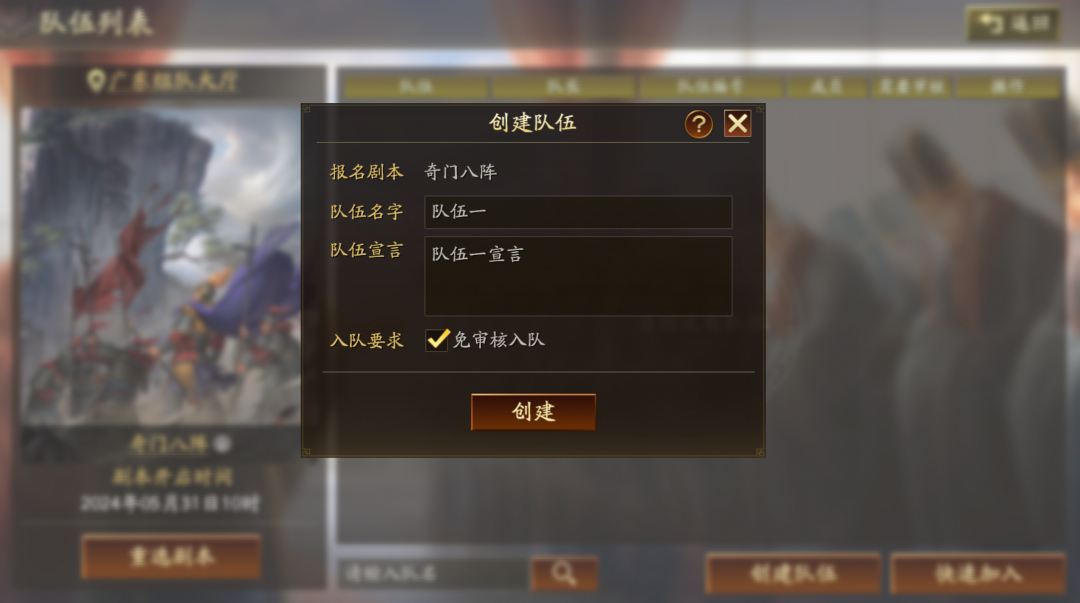Toggle the 免审核入队 checkbox
The image size is (1080, 603).
pyautogui.click(x=437, y=340)
